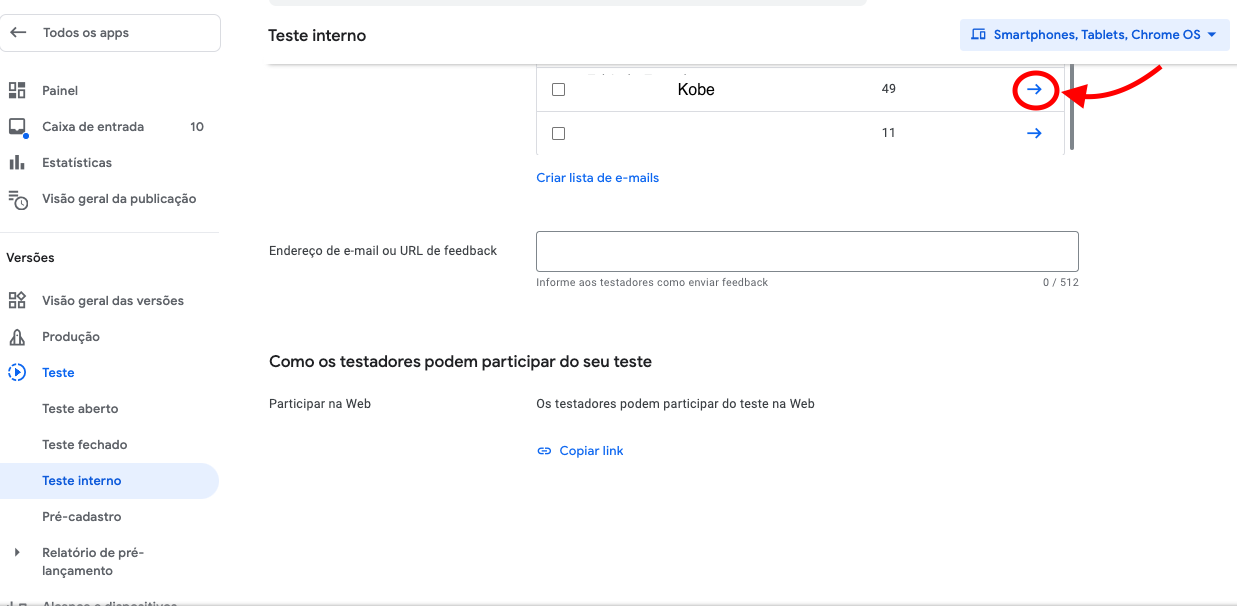The image size is (1237, 606).
Task: Open the Smartphones, Tablets, Chrome OS dropdown
Action: tap(1094, 34)
